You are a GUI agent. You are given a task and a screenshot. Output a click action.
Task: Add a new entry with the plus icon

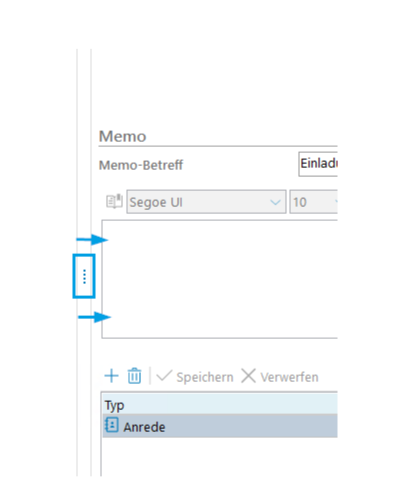point(111,376)
